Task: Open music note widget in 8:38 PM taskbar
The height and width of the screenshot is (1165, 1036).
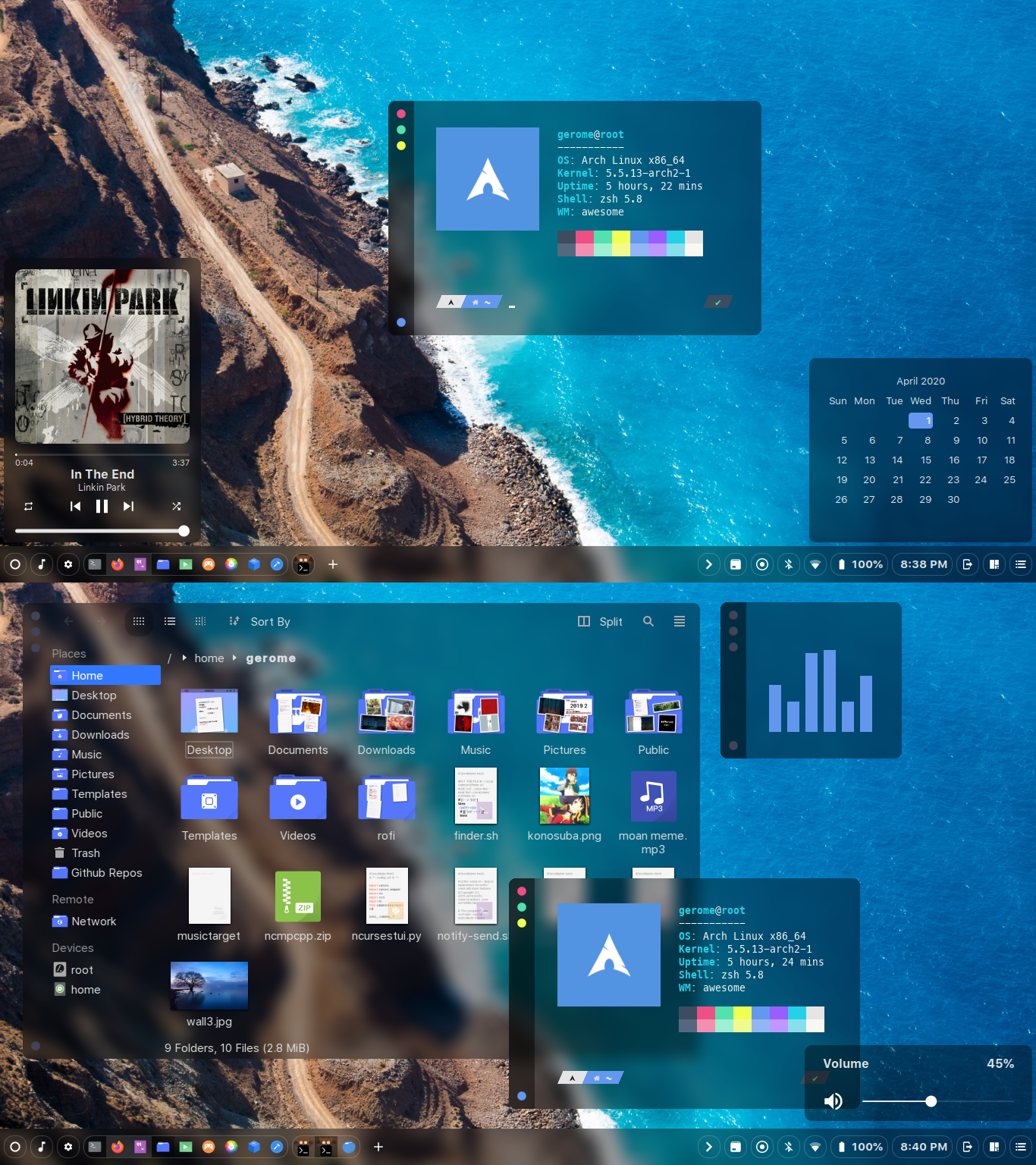Action: [42, 564]
